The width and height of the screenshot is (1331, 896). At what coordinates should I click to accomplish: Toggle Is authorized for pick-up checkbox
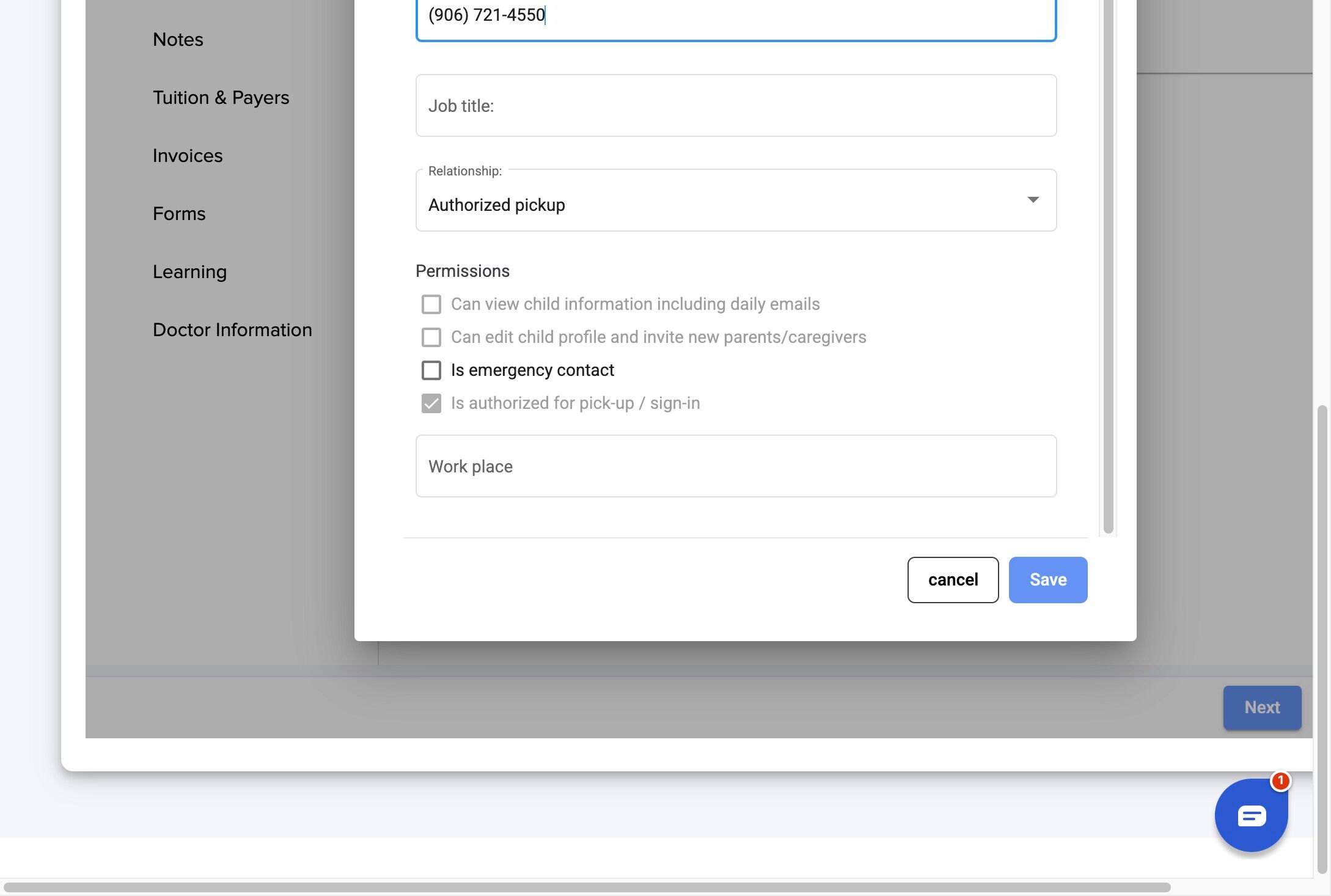[x=431, y=403]
